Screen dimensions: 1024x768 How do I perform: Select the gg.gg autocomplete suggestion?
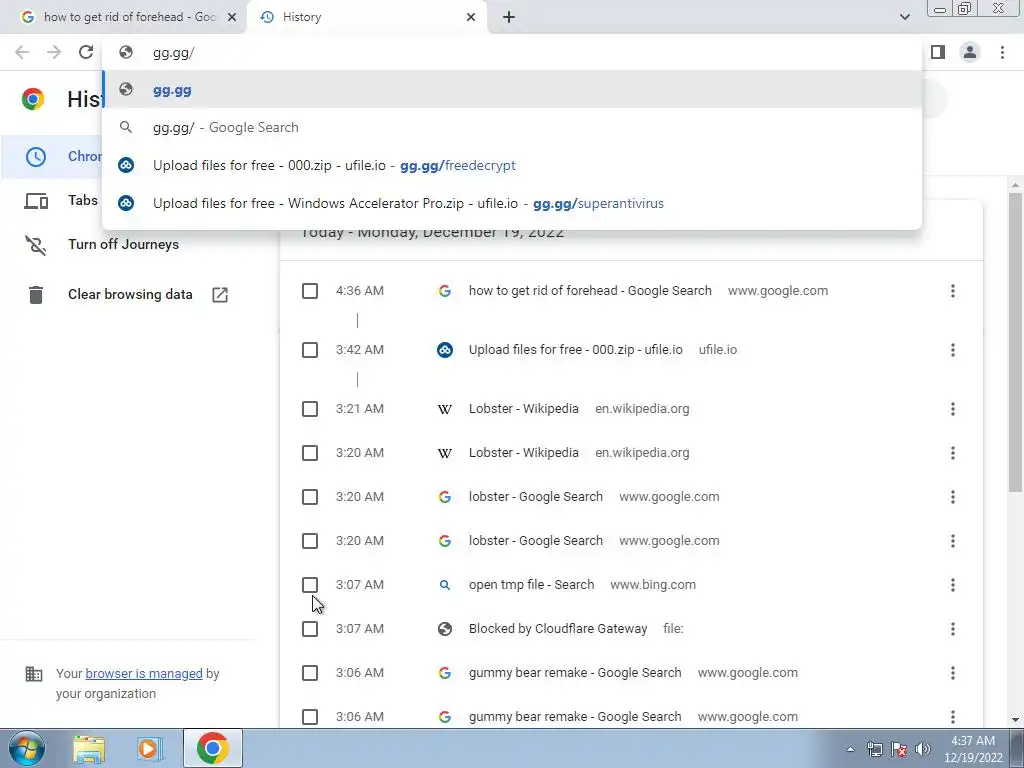click(x=512, y=90)
